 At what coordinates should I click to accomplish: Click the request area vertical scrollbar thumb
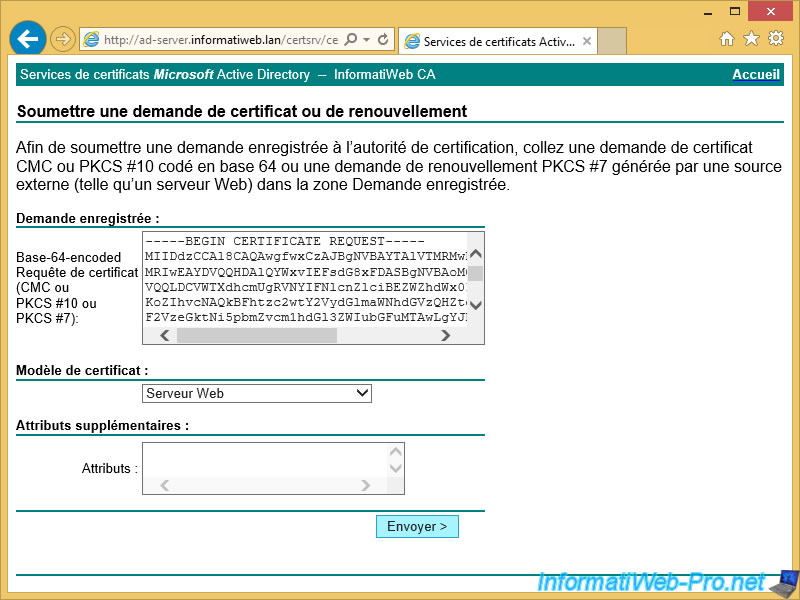click(x=476, y=273)
